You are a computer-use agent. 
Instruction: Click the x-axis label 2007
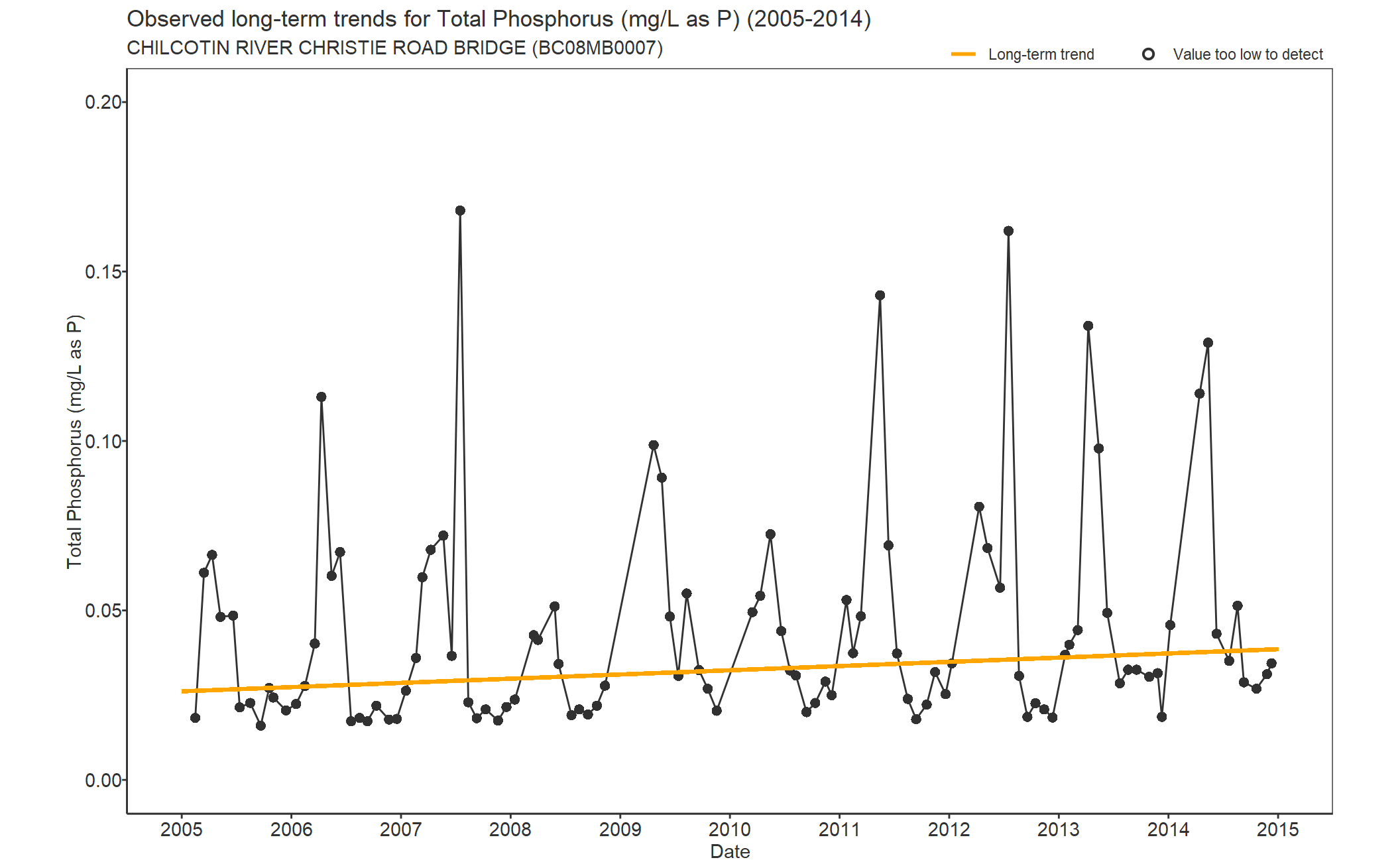pos(400,830)
